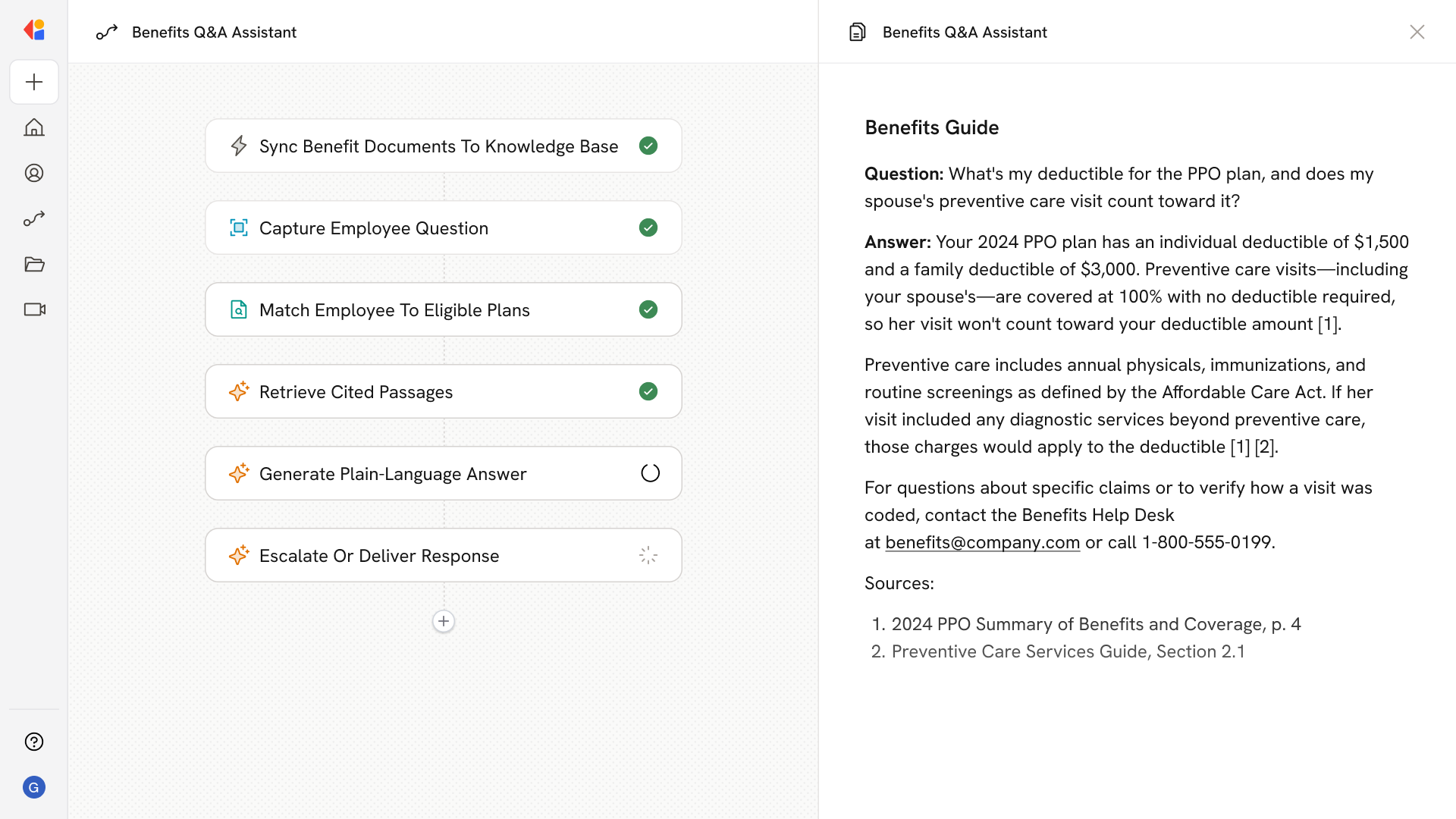The height and width of the screenshot is (819, 1456).
Task: Click spinner on Generate Plain-Language Answer step
Action: click(x=650, y=473)
